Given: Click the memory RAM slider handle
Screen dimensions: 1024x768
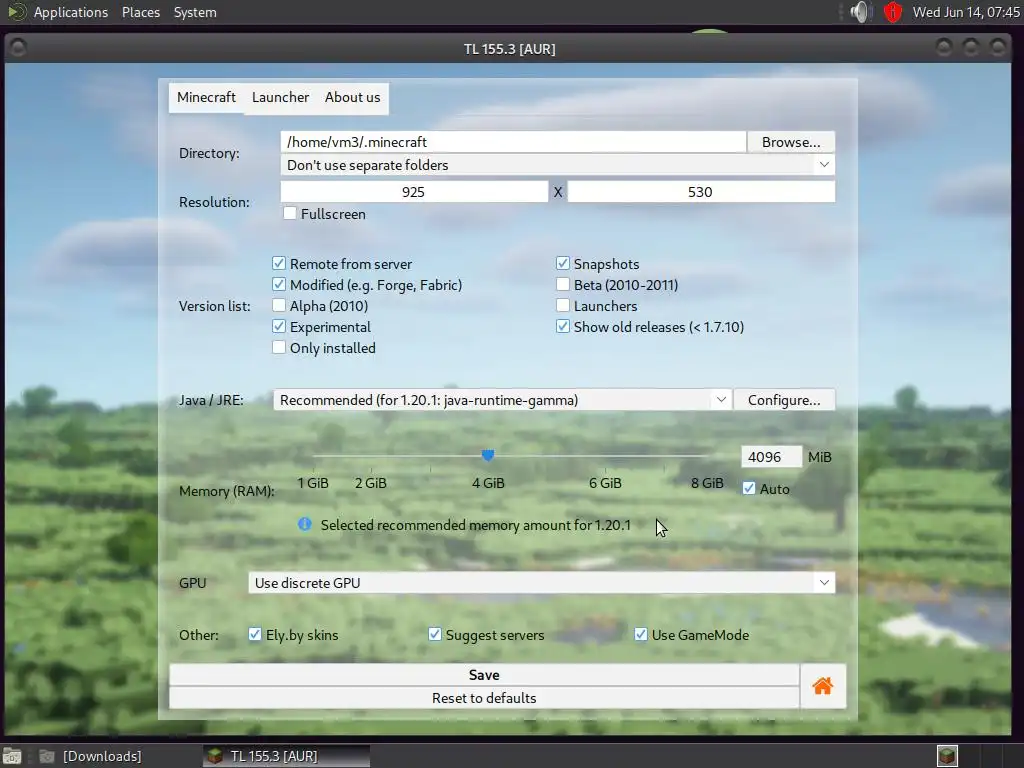Looking at the screenshot, I should [x=488, y=455].
